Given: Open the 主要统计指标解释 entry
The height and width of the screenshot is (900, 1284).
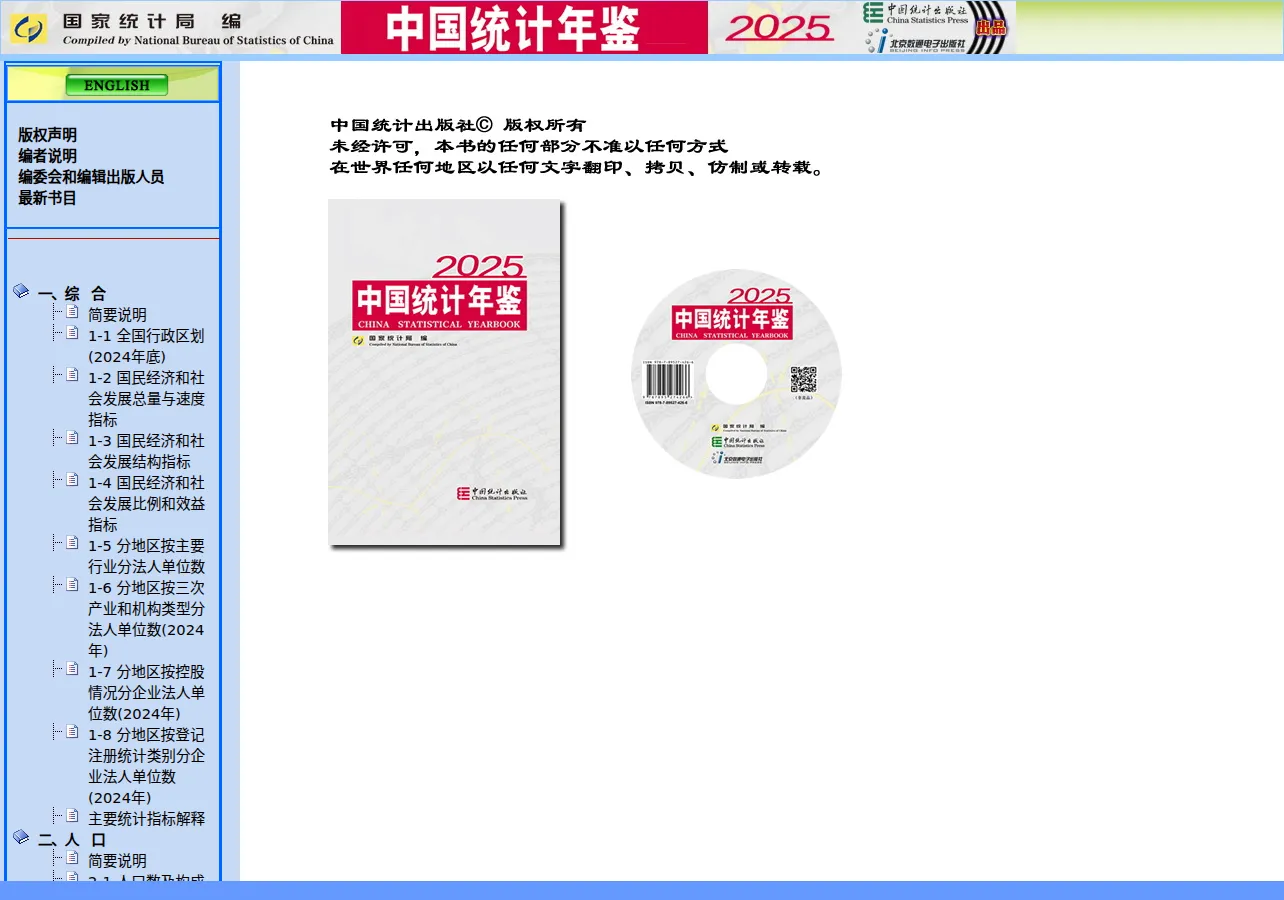Looking at the screenshot, I should (146, 819).
